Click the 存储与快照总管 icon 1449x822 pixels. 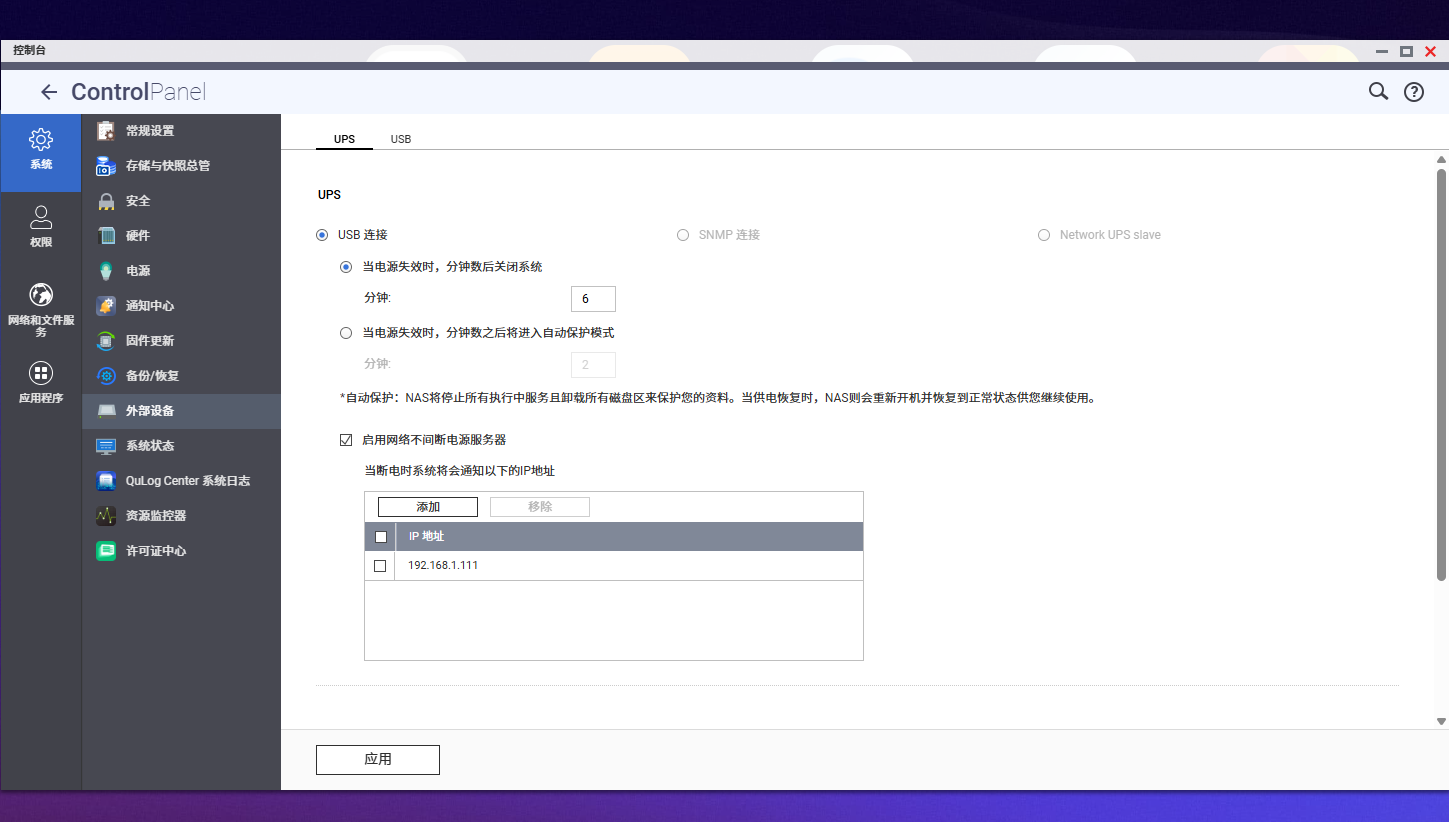click(106, 166)
